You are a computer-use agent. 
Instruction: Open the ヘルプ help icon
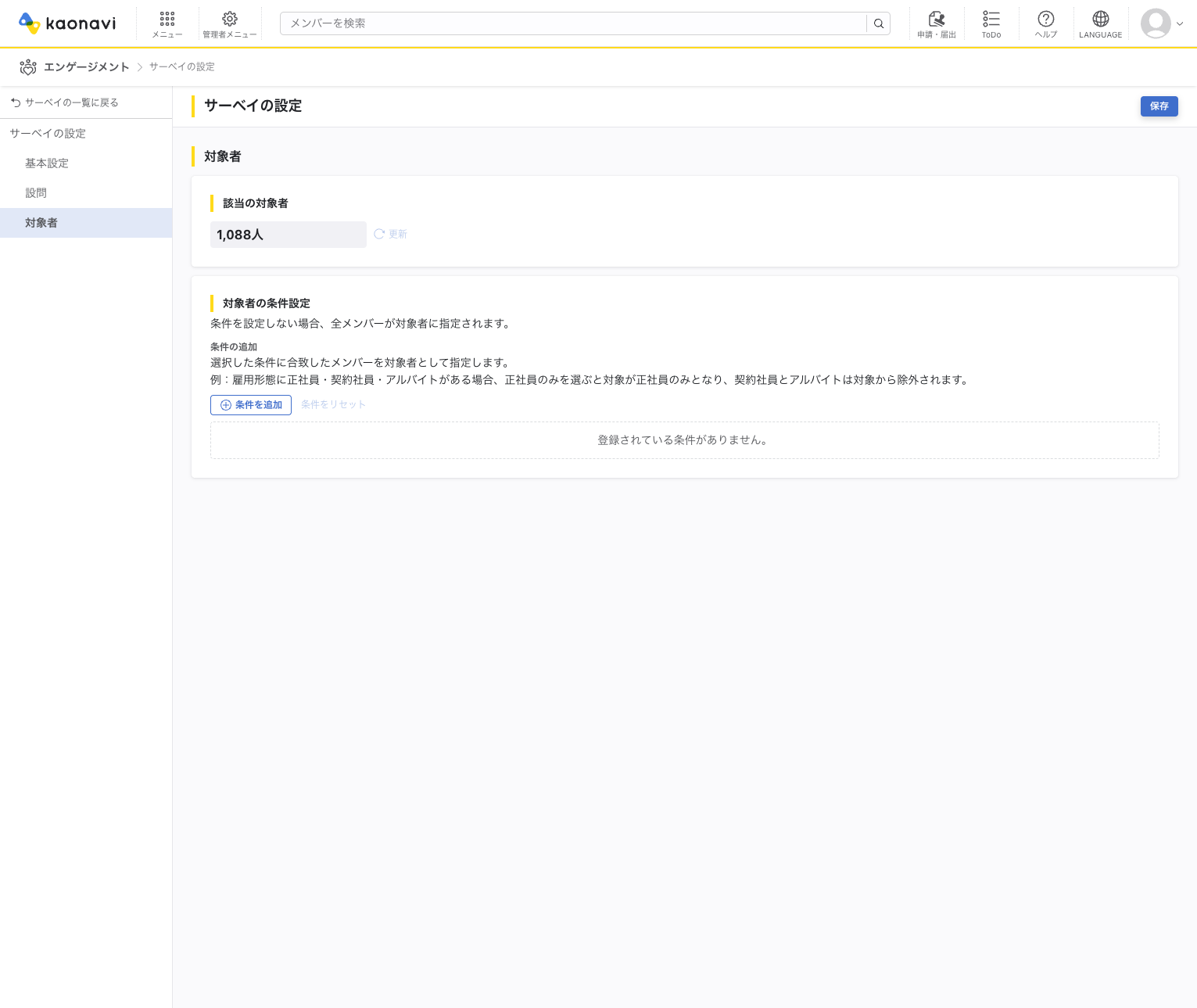click(1046, 24)
